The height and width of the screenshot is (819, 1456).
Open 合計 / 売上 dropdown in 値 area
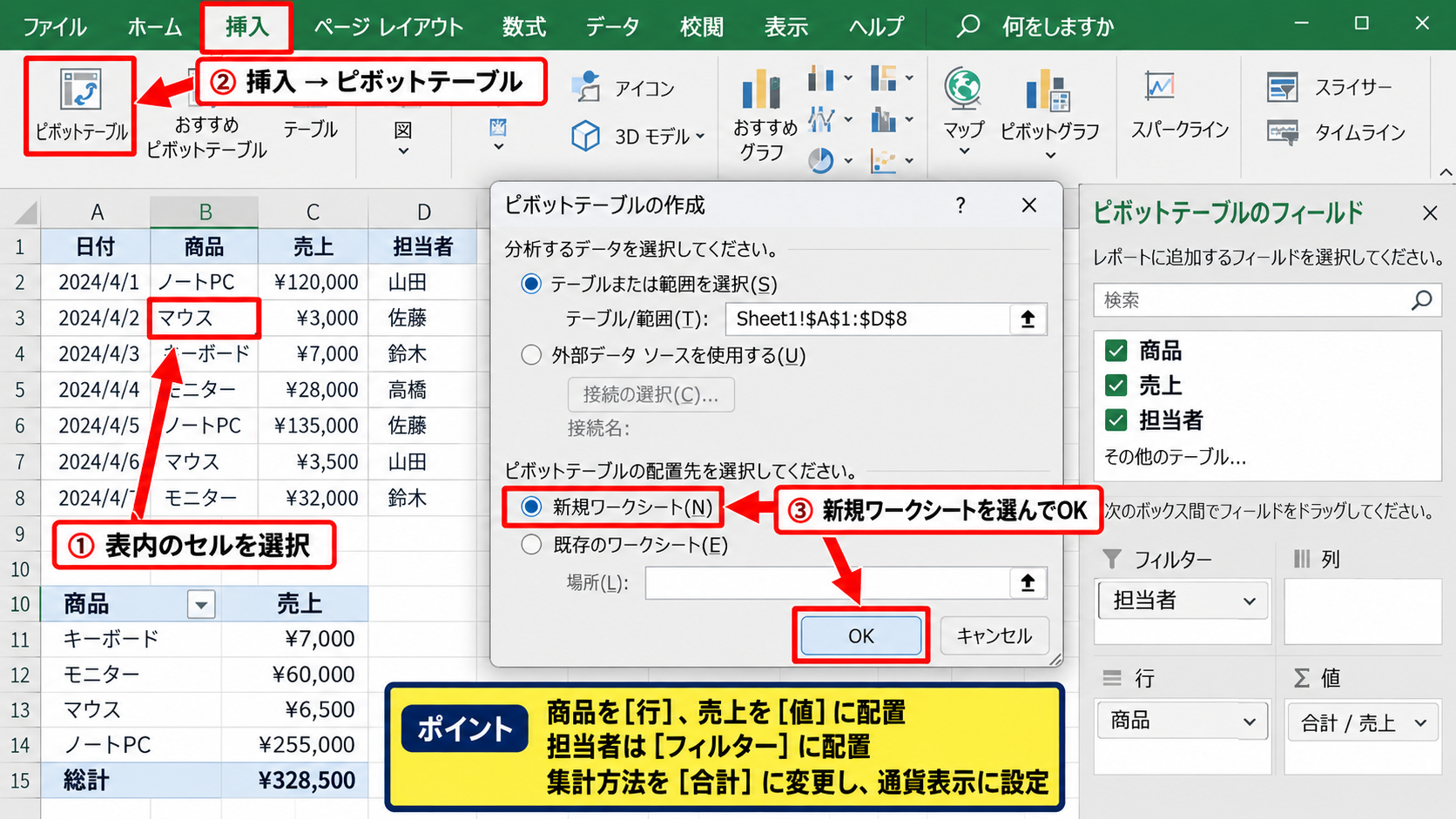[x=1420, y=722]
